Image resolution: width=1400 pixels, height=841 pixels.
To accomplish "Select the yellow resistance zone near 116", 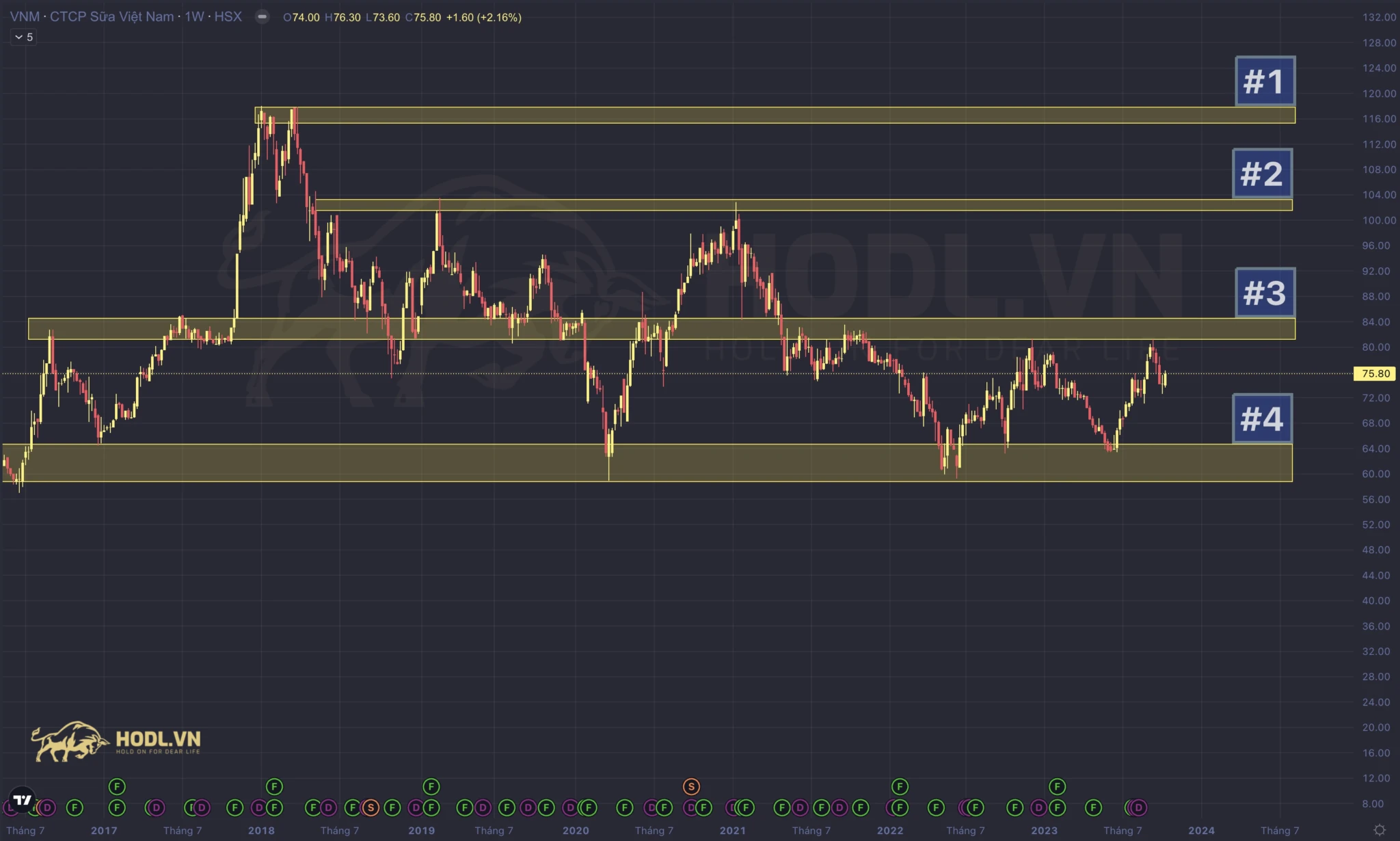I will [x=752, y=115].
